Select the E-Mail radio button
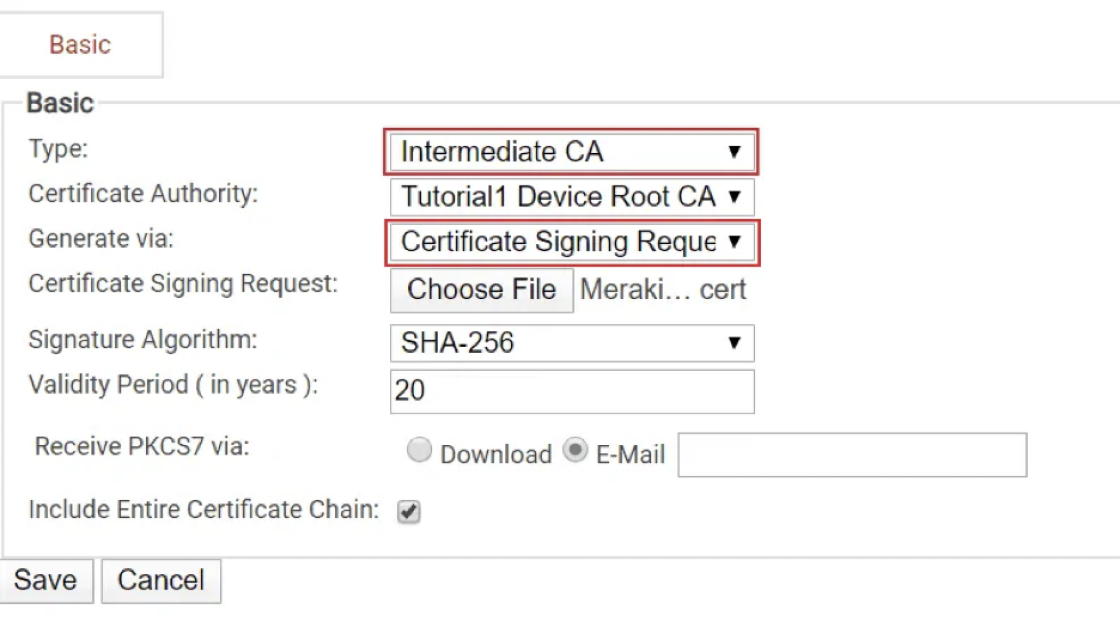 click(575, 451)
